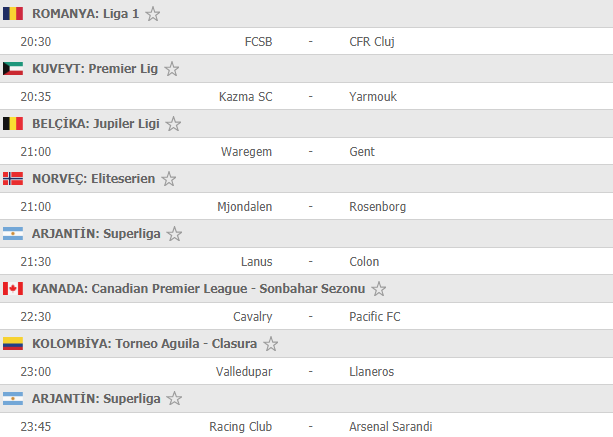Favorite the Romanya Liga 1 star
Screen dimensions: 613x437
pyautogui.click(x=152, y=14)
